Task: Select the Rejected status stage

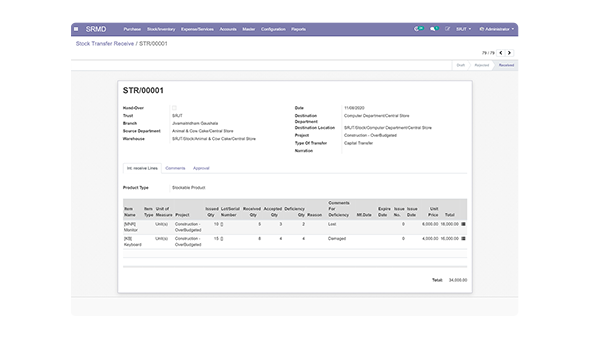Action: (482, 65)
